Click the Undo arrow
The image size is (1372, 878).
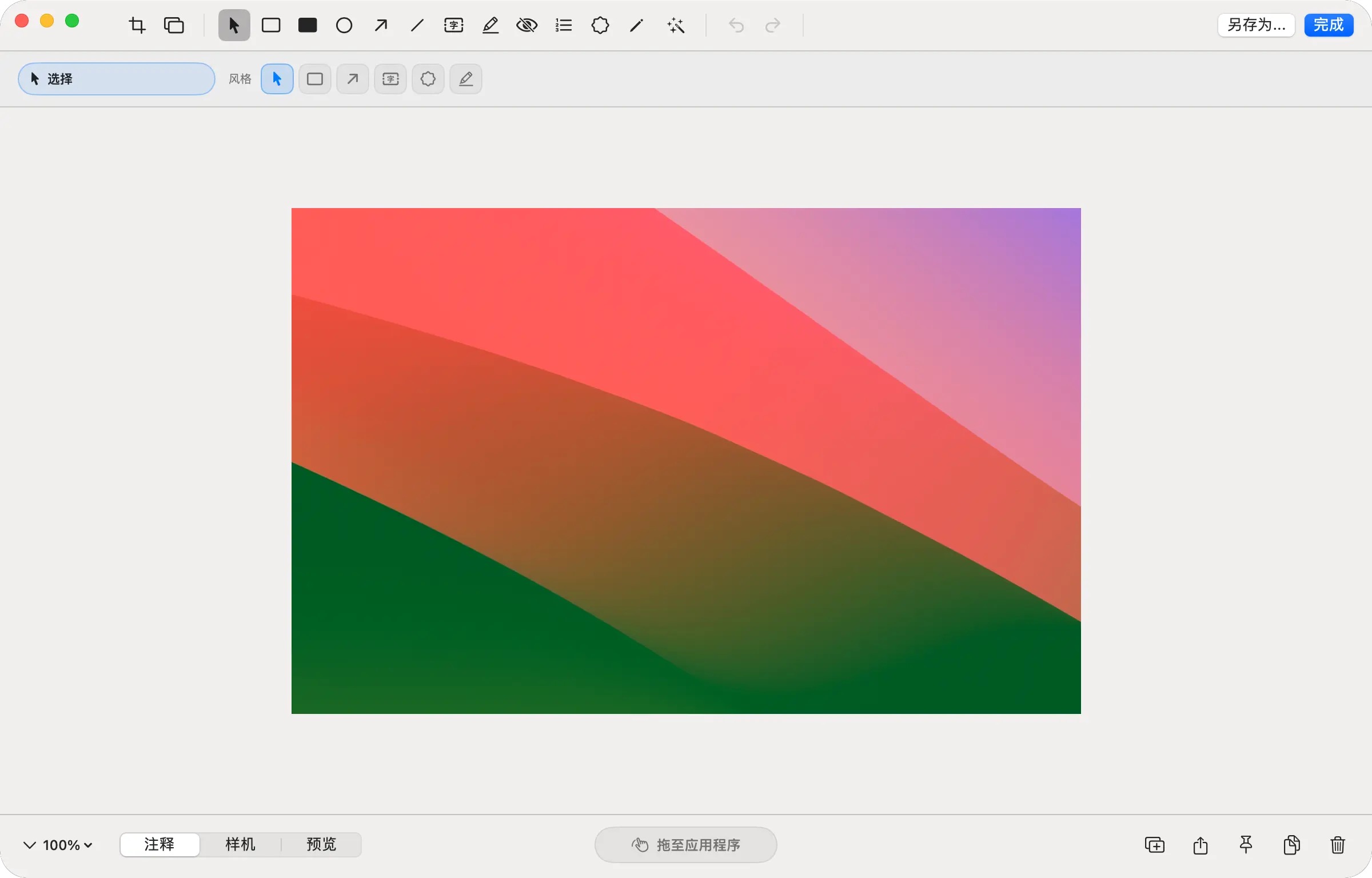(736, 25)
